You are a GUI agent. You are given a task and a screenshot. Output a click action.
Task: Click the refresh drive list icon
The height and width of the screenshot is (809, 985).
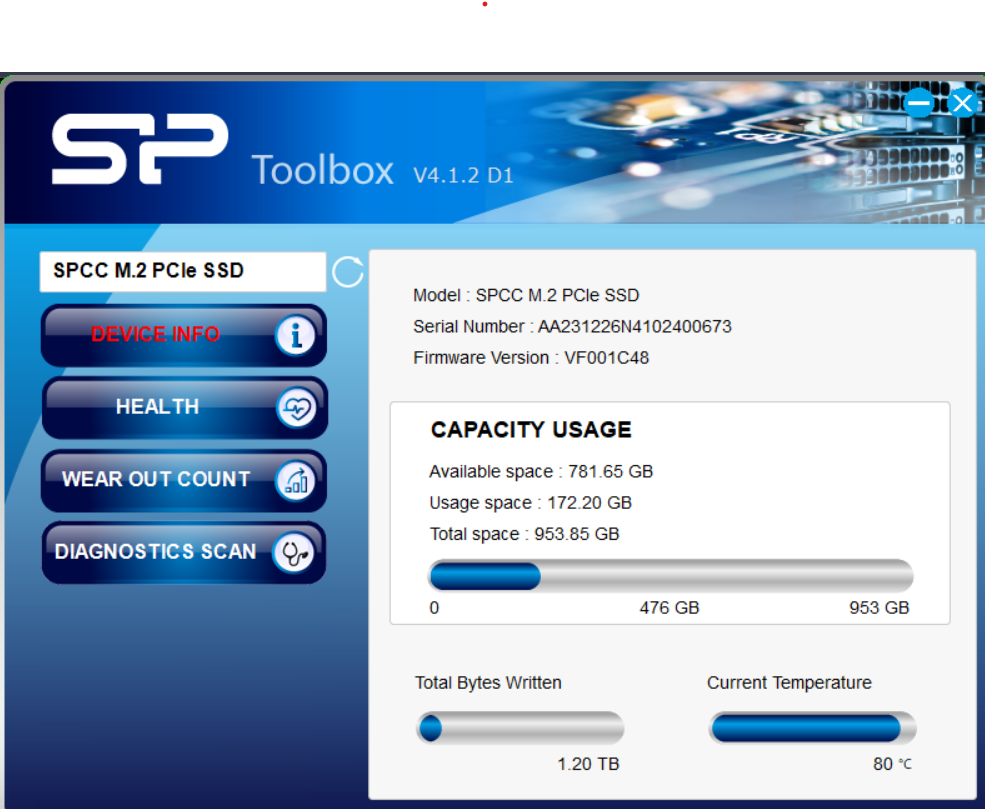point(347,271)
